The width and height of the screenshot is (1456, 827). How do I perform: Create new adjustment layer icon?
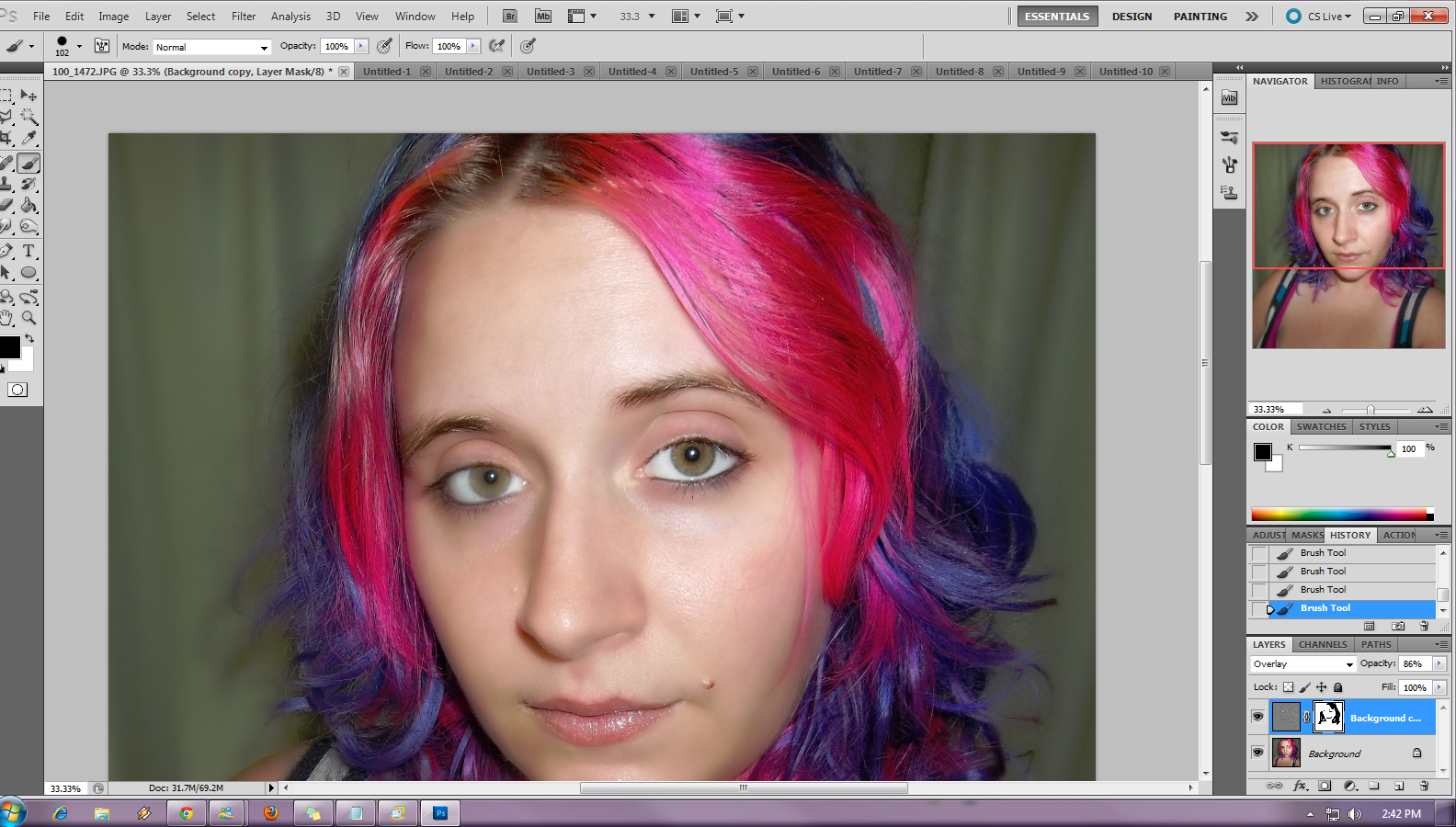pos(1349,786)
